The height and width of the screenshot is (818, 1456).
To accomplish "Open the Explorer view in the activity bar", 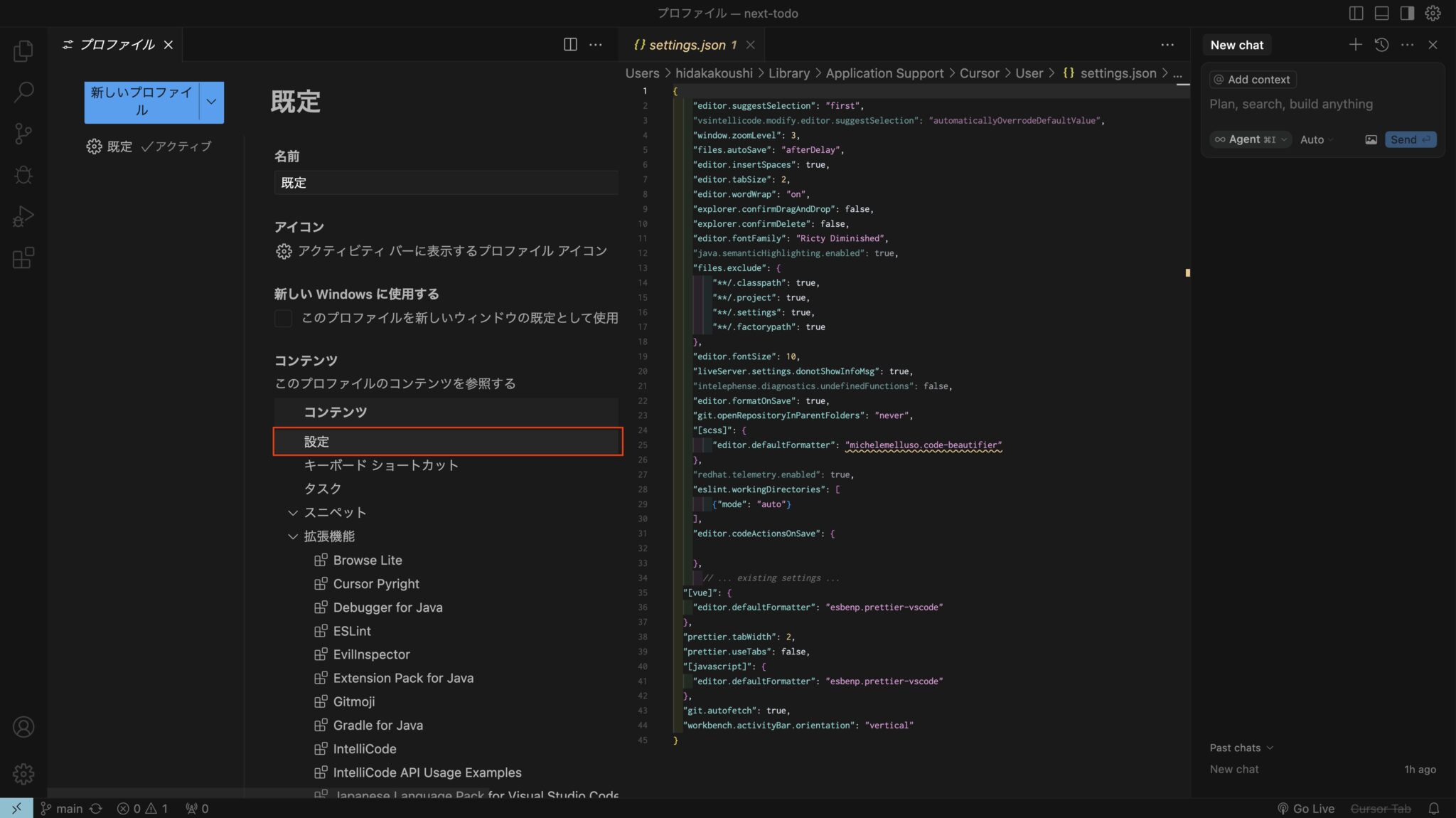I will coord(23,50).
